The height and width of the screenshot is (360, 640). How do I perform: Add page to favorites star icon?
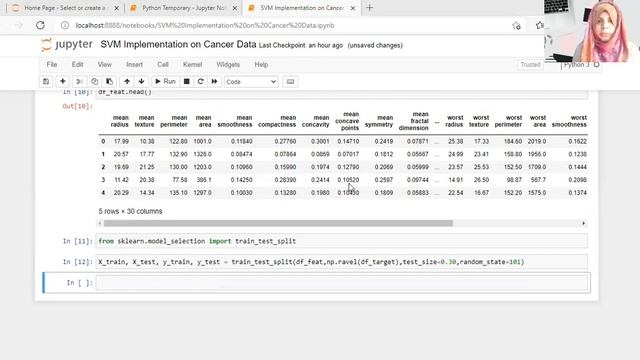(x=516, y=25)
